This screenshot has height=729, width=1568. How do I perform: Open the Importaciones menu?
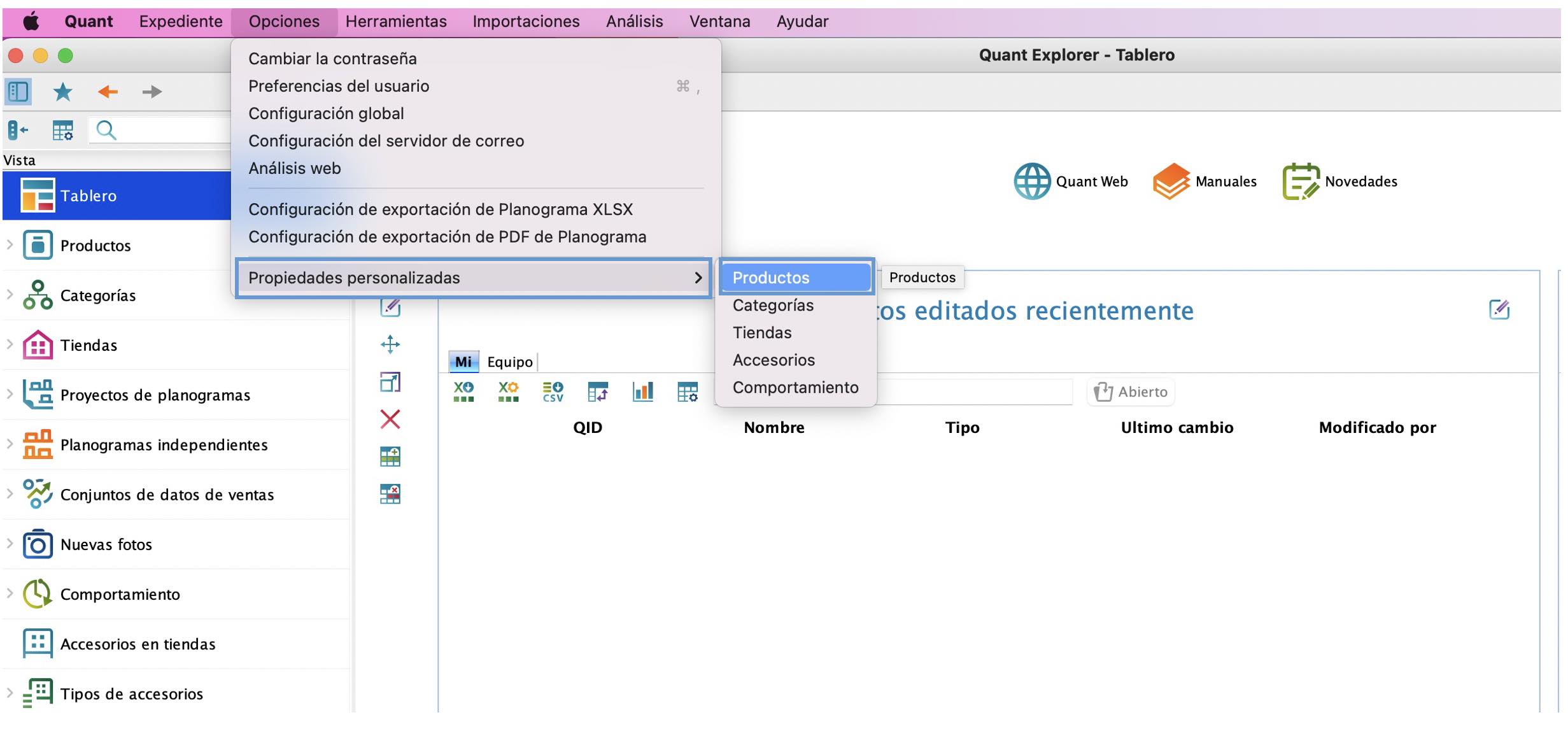point(526,22)
